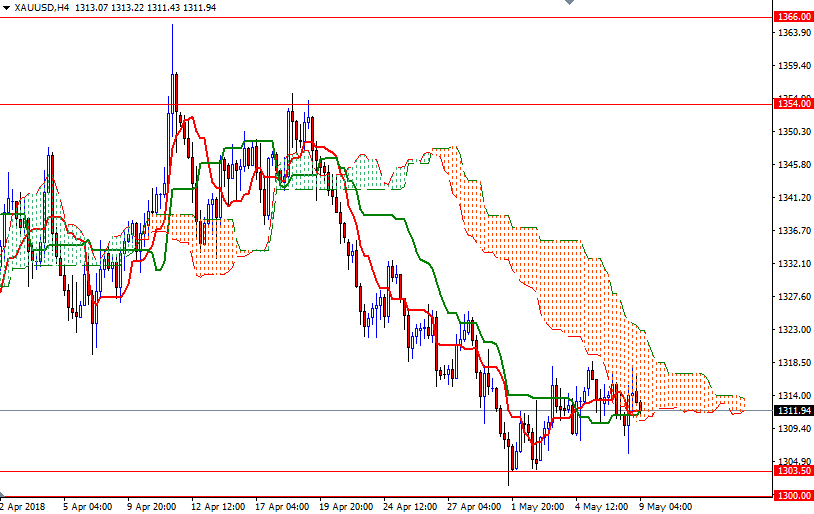Select the 9 May 04:00 time axis label
Viewport: 814px width, 514px height.
[666, 507]
